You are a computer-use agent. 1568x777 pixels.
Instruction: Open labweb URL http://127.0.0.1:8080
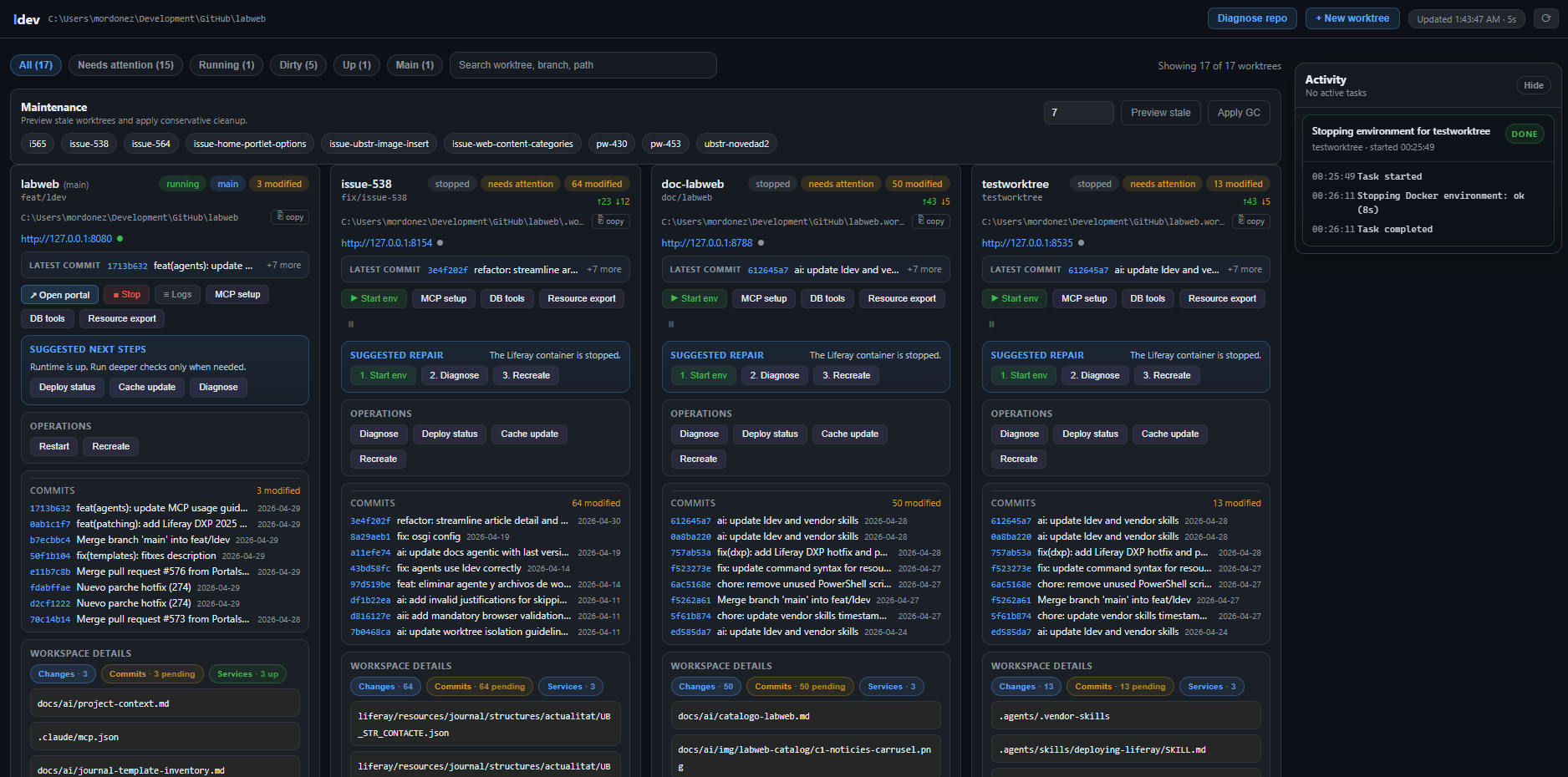tap(66, 239)
